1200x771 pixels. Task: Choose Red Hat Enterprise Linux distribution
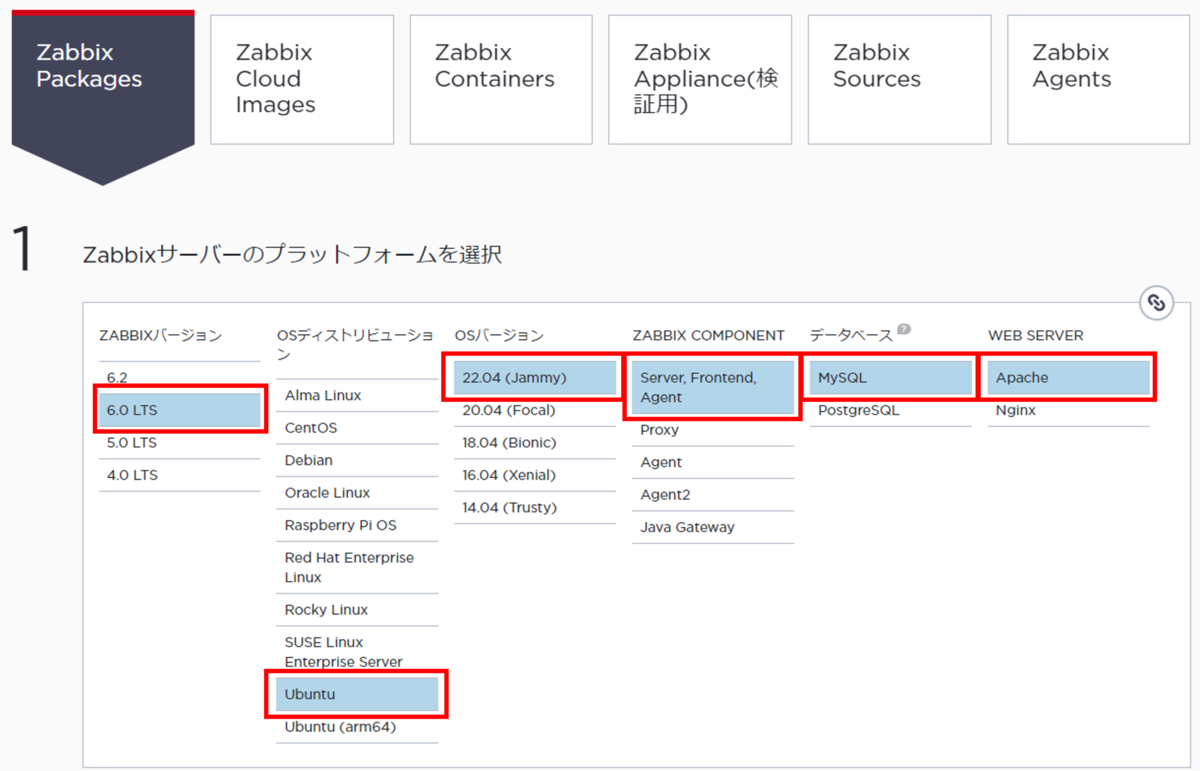click(x=357, y=567)
